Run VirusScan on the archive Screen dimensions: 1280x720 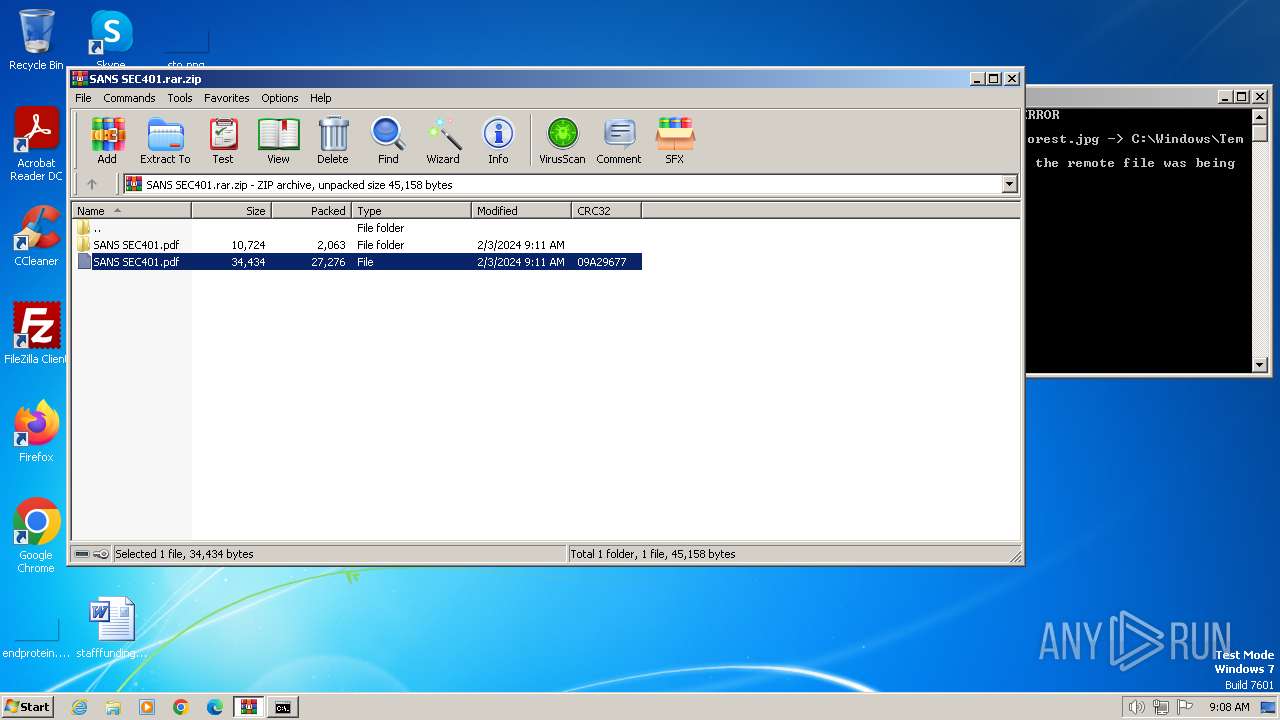click(562, 140)
